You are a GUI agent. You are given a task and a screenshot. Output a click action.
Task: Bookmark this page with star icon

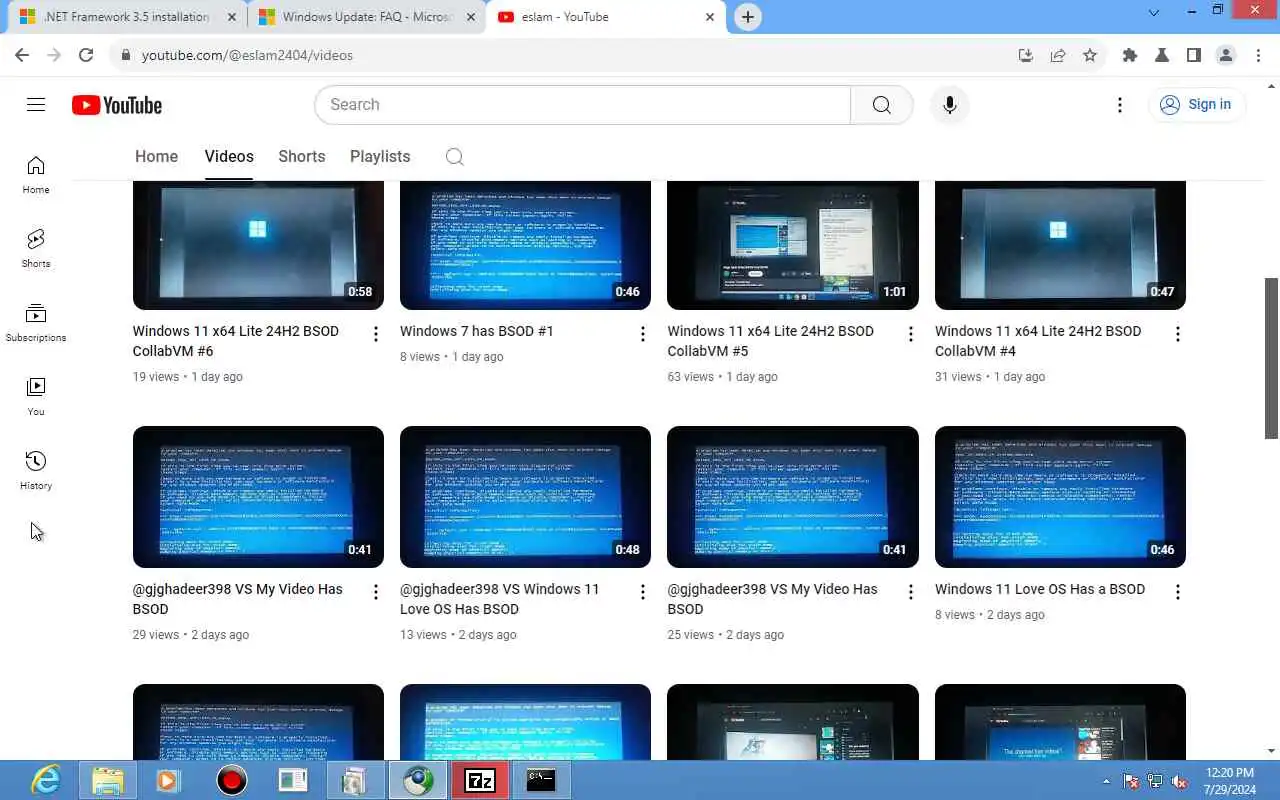point(1090,55)
